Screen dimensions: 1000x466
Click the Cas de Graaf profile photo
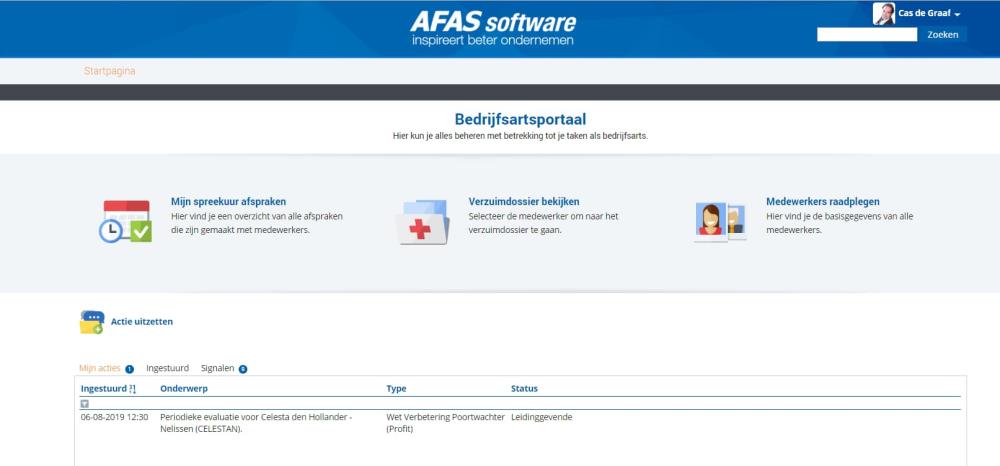click(x=884, y=13)
